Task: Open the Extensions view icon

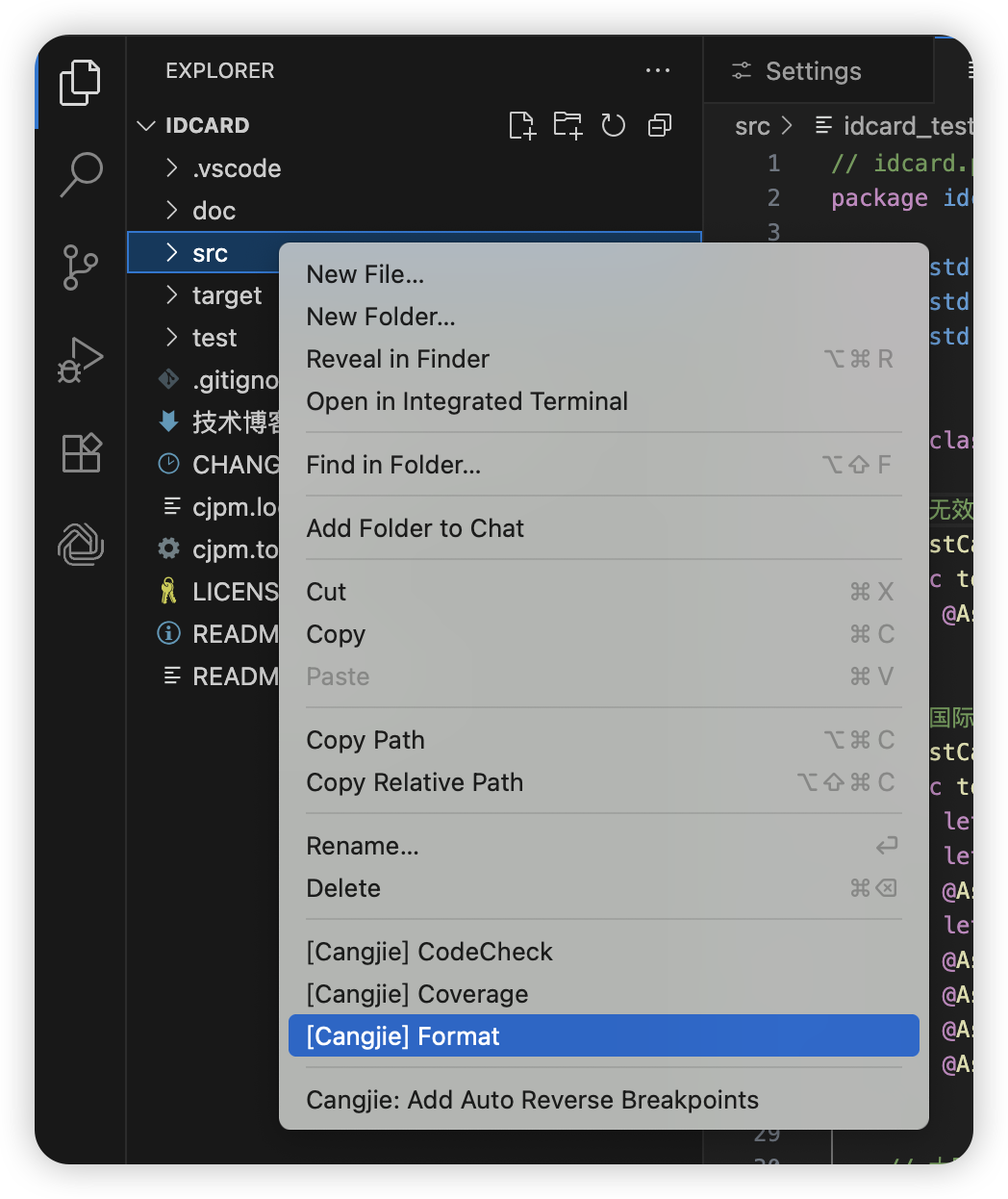Action: tap(81, 452)
